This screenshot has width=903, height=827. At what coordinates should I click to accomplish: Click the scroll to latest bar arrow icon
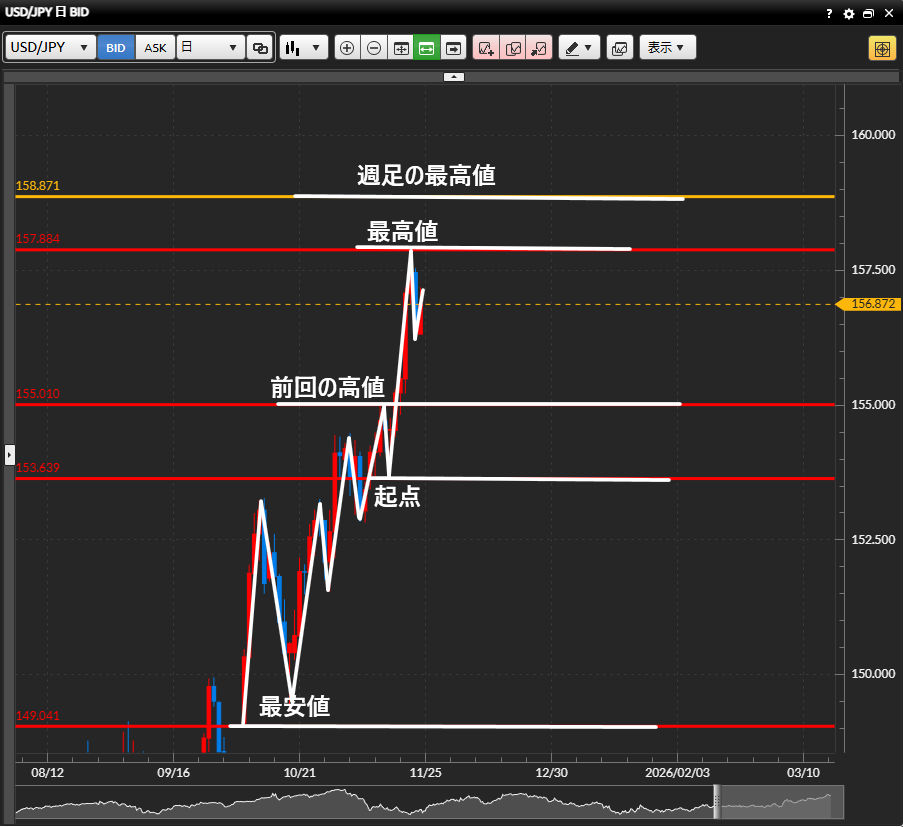(454, 48)
